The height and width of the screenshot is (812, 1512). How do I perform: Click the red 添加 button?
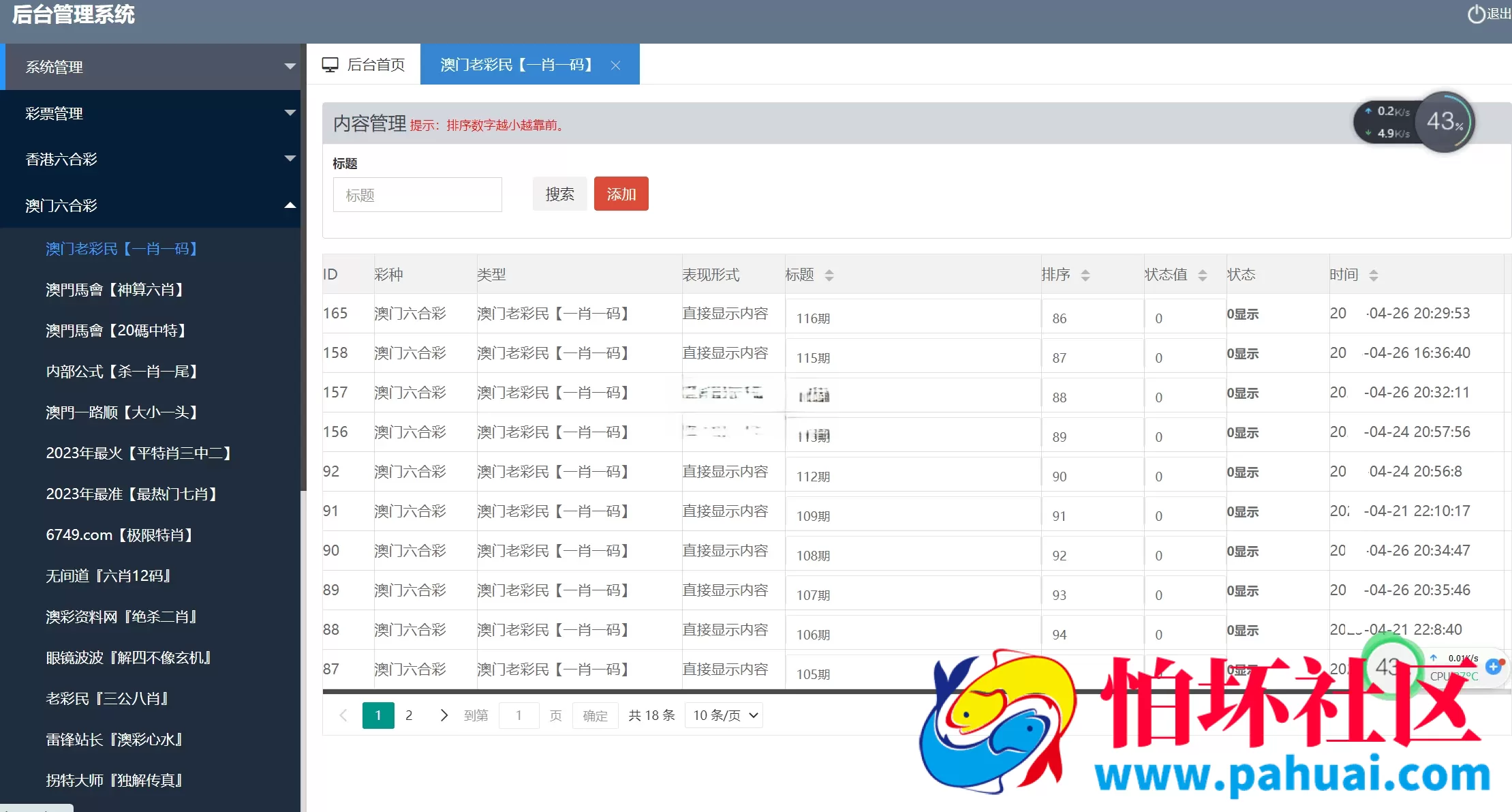[x=621, y=194]
